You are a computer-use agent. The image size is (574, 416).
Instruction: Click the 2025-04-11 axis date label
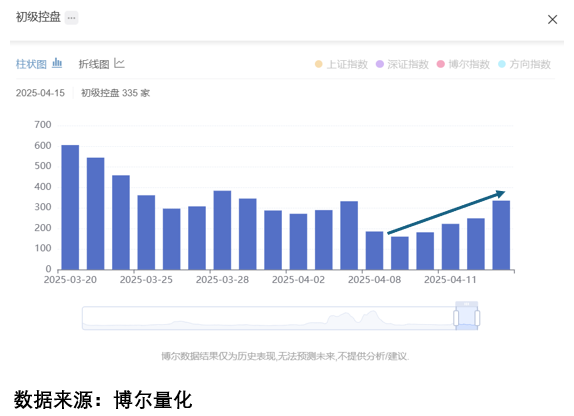[450, 280]
